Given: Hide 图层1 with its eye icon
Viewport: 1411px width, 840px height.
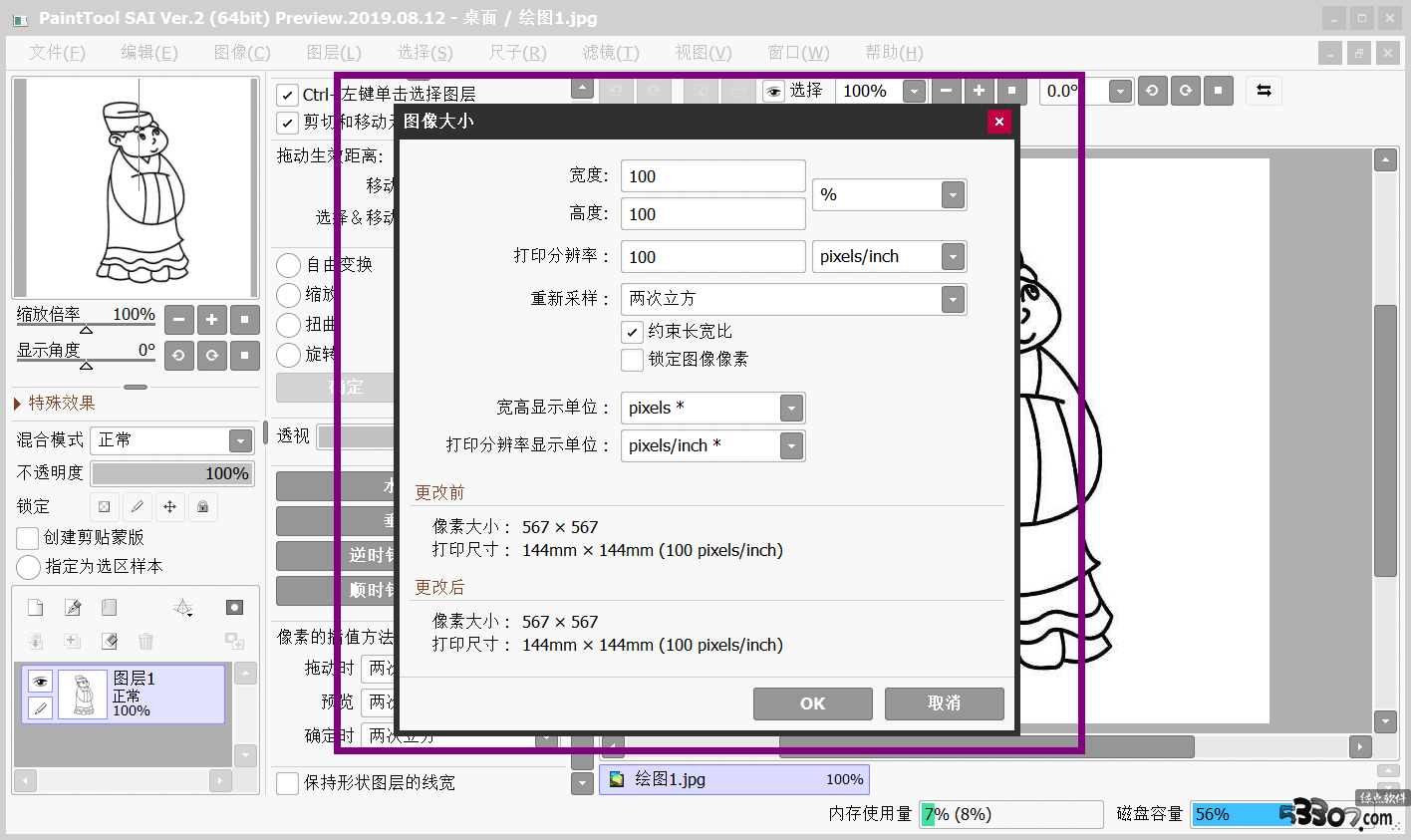Looking at the screenshot, I should coord(40,682).
